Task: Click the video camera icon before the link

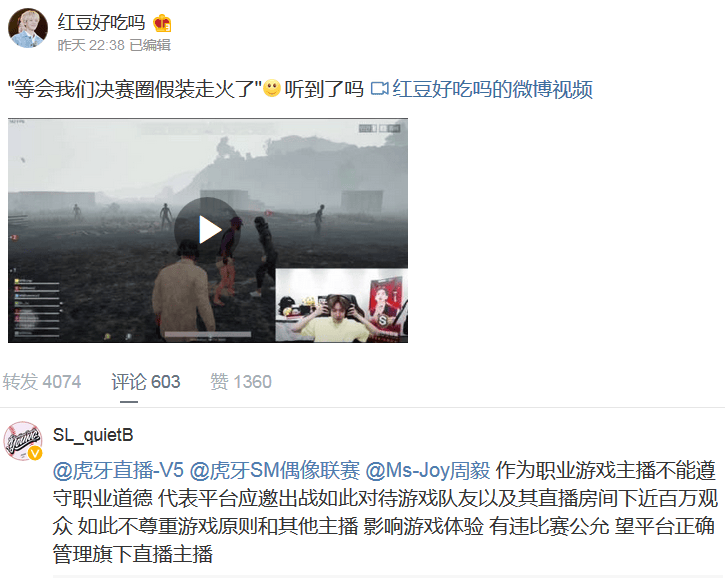Action: (x=380, y=88)
